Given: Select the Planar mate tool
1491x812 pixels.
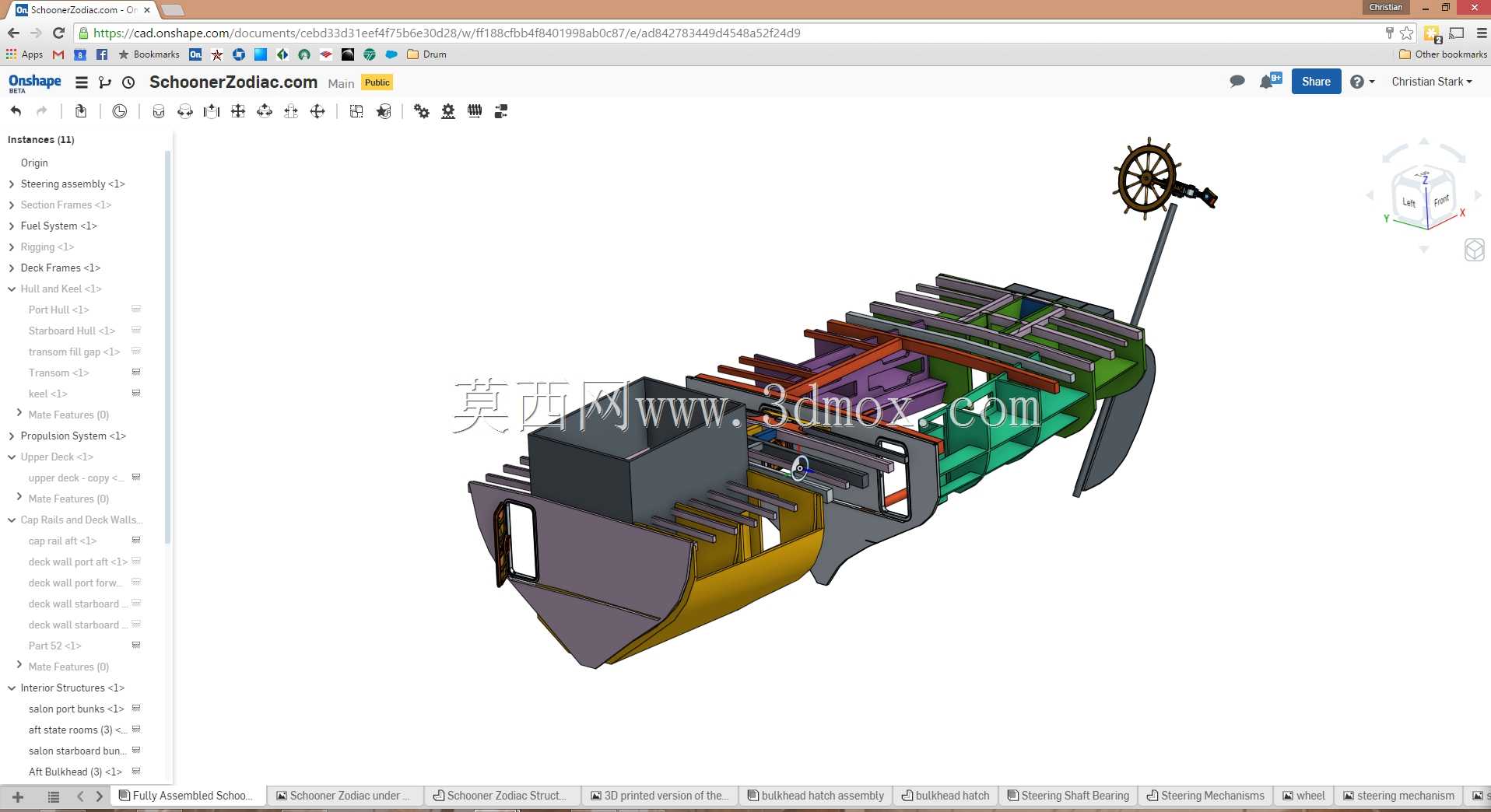Looking at the screenshot, I should (238, 111).
